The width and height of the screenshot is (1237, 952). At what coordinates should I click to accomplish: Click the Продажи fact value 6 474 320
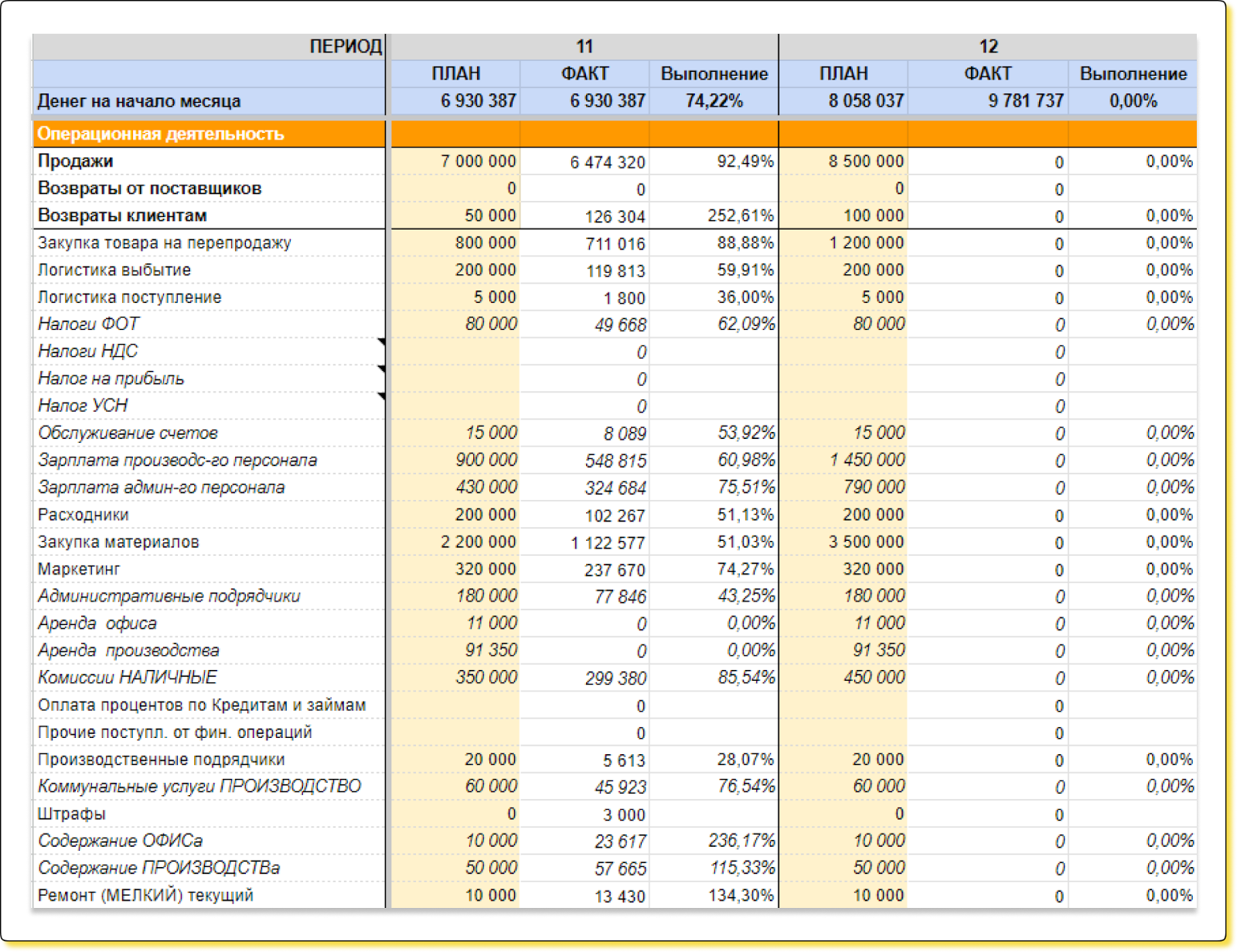click(x=607, y=162)
